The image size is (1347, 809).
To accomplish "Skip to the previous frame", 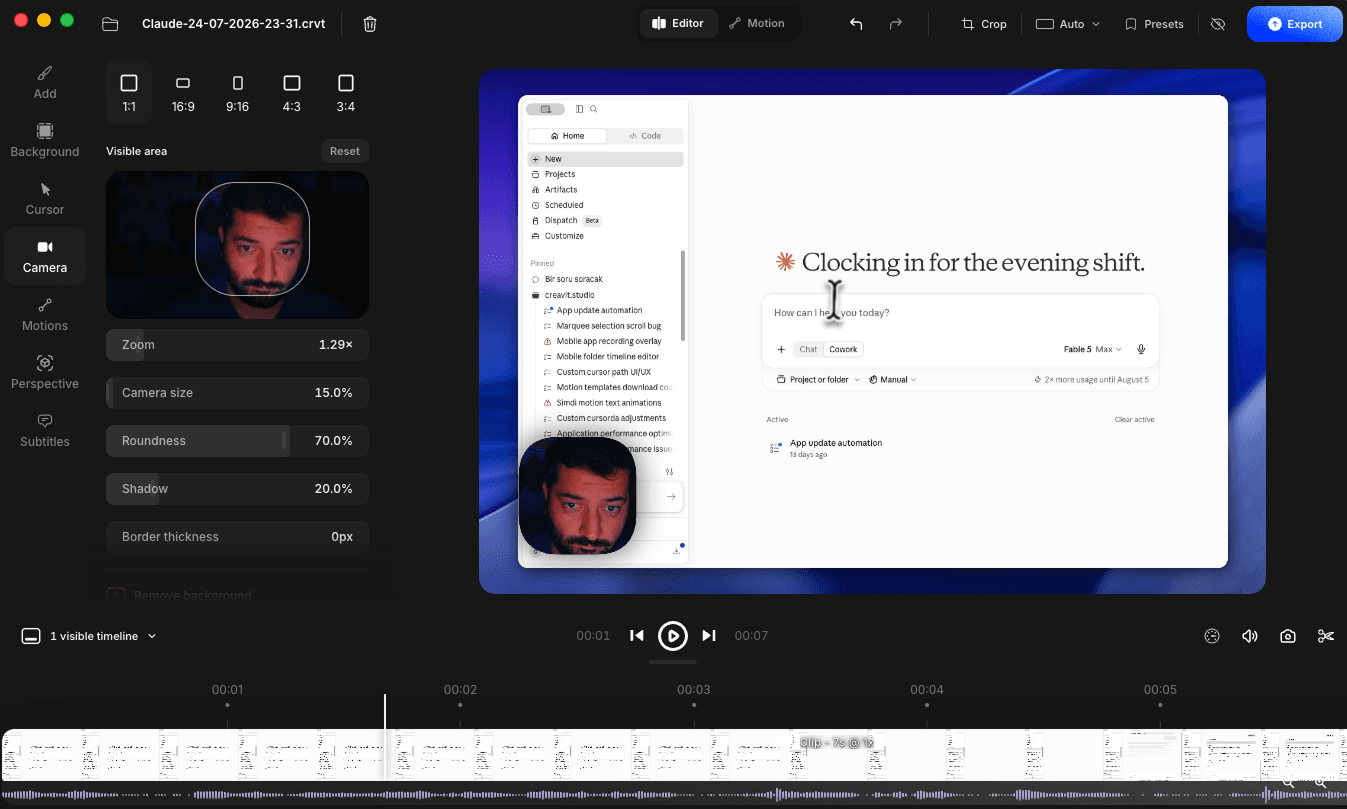I will [636, 635].
